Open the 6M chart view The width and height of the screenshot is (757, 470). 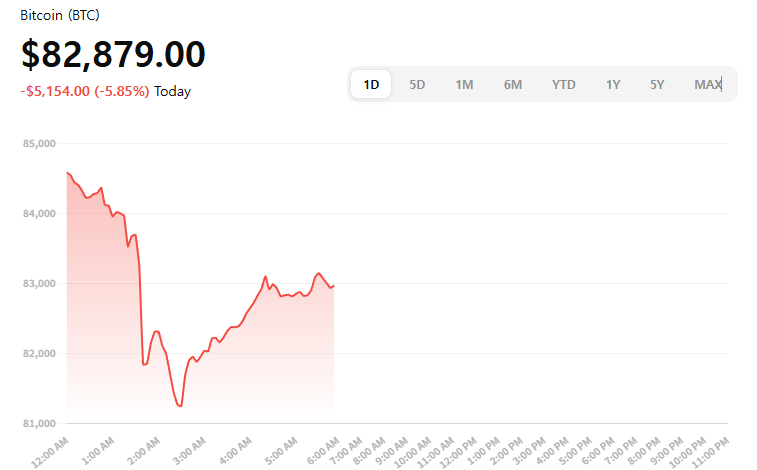point(513,85)
